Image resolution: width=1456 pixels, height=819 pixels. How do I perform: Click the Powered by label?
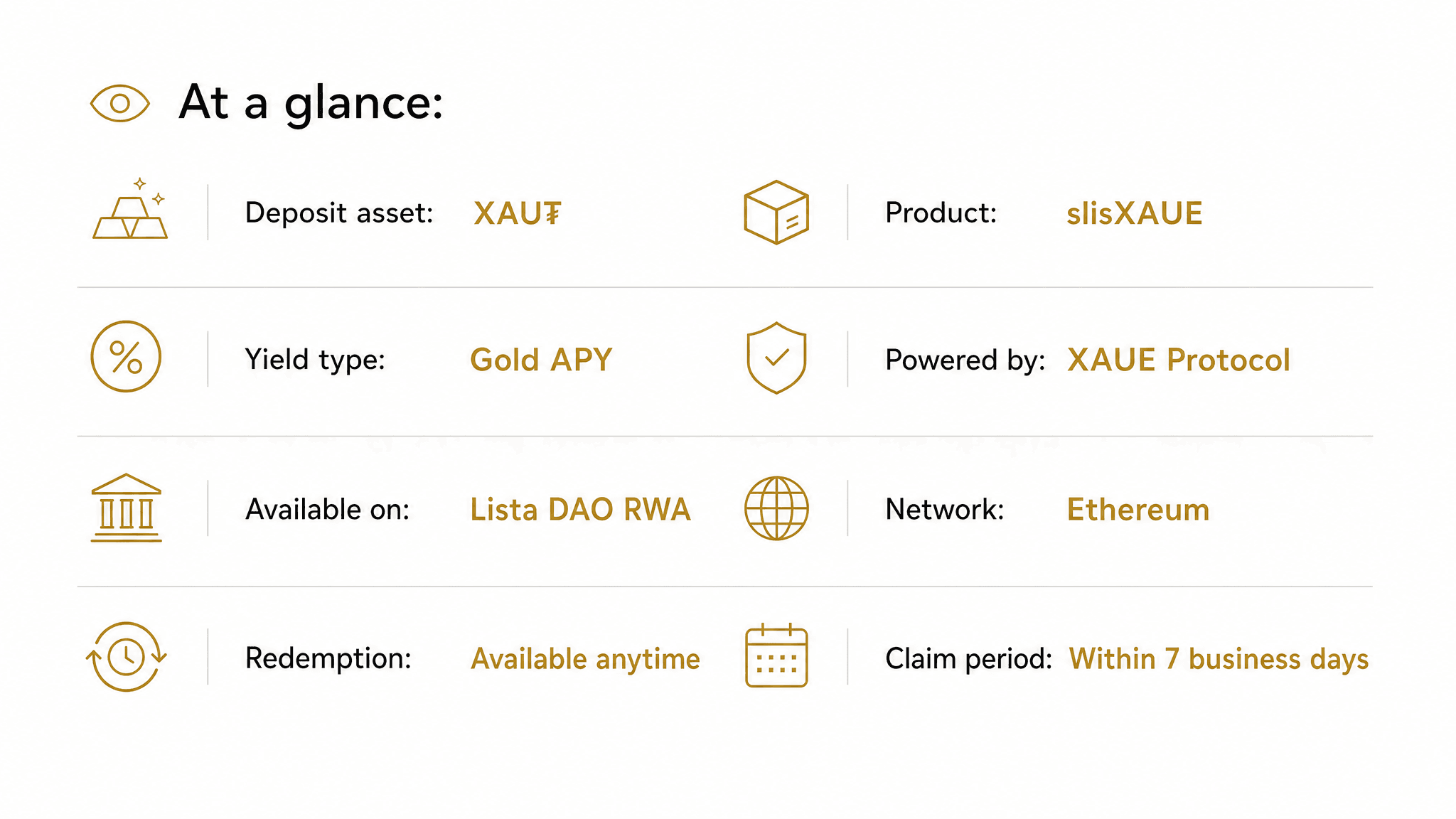(965, 360)
